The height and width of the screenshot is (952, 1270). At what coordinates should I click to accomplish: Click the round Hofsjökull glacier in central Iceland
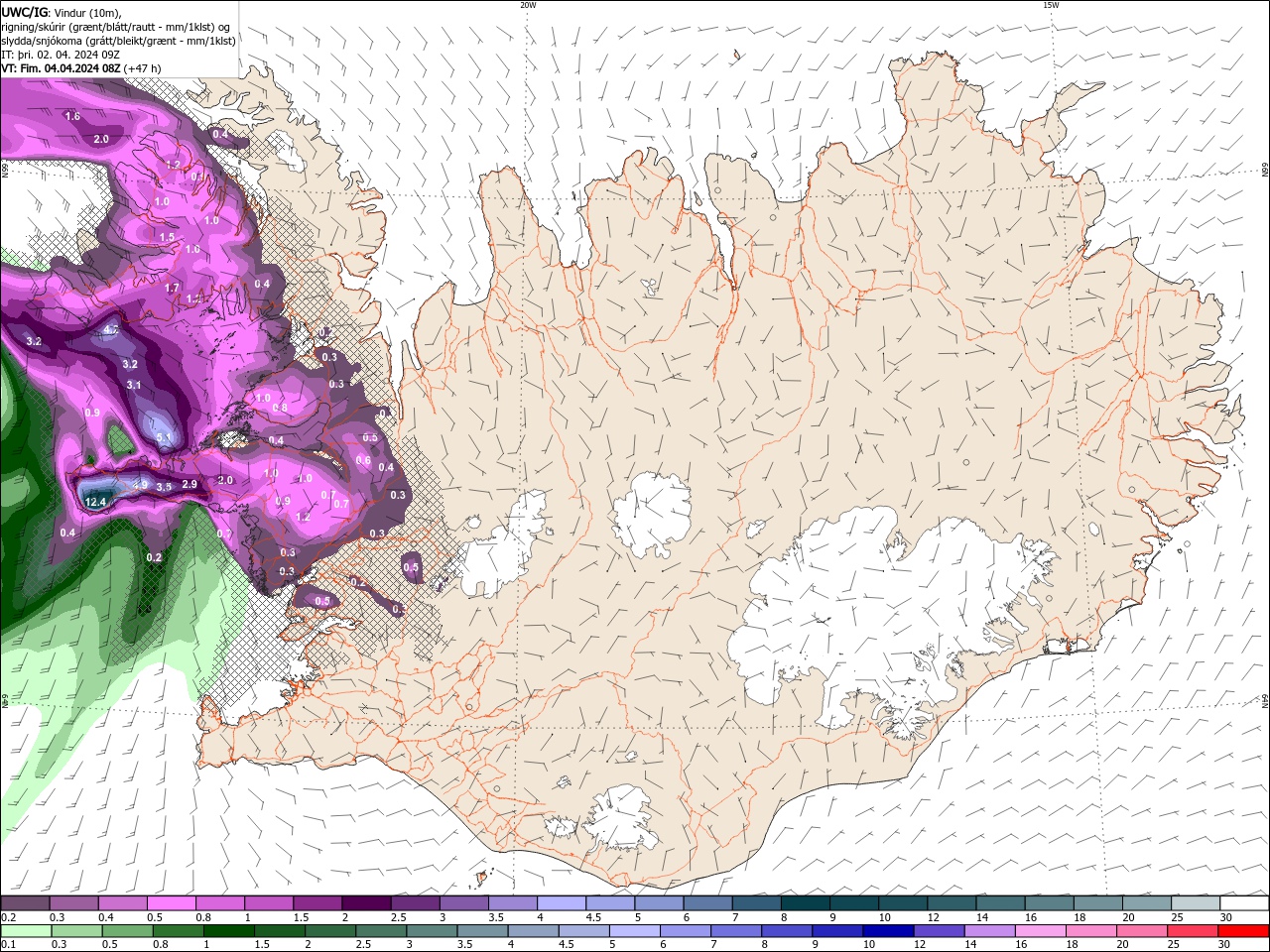[652, 514]
